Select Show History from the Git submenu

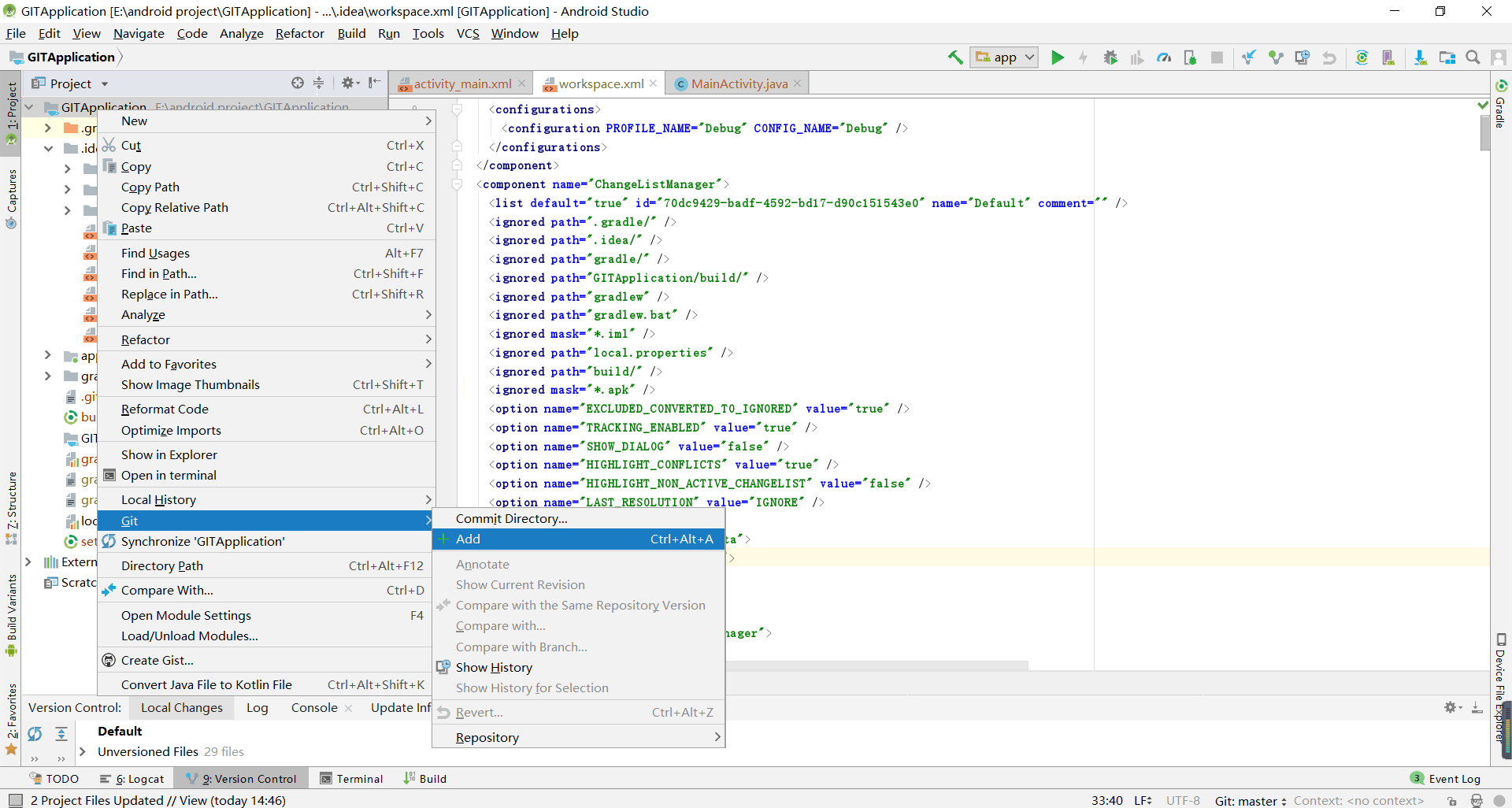coord(494,667)
